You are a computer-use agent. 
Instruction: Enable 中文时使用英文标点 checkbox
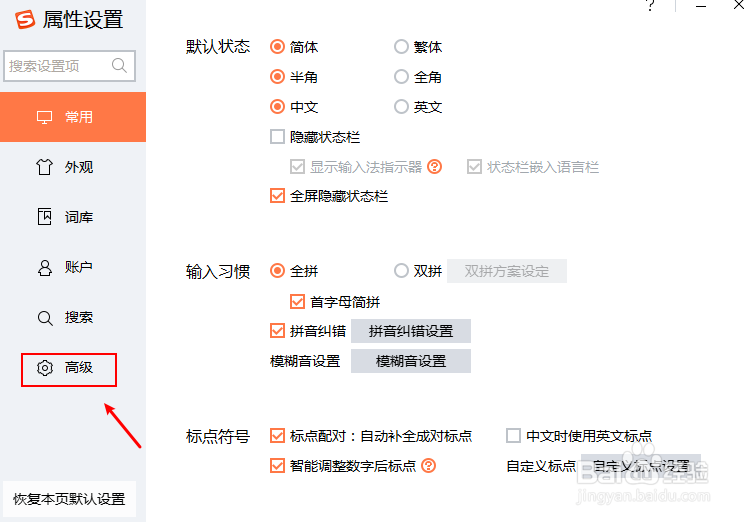[x=513, y=436]
